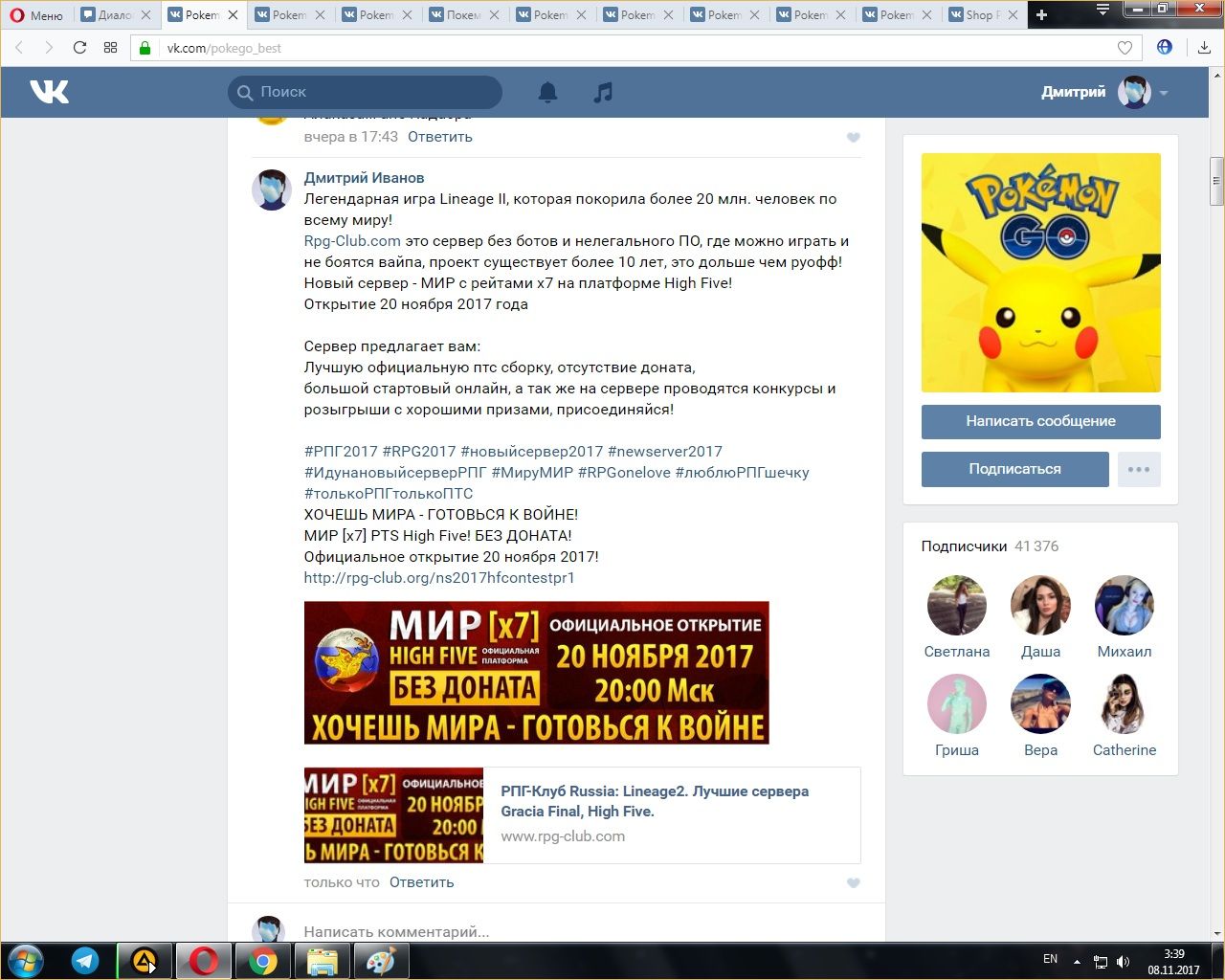
Task: Open the МИР x7 banner image
Action: pos(537,673)
